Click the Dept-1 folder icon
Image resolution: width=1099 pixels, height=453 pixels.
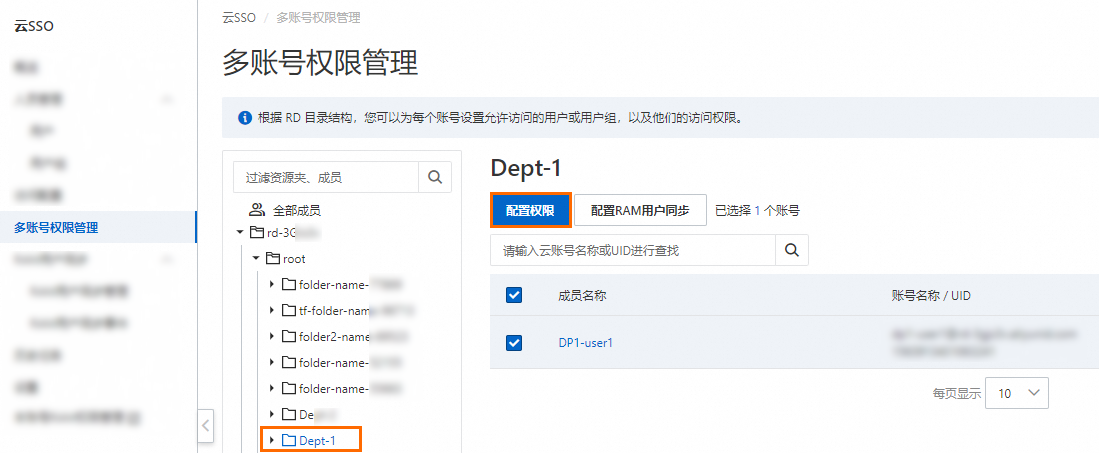pos(289,440)
